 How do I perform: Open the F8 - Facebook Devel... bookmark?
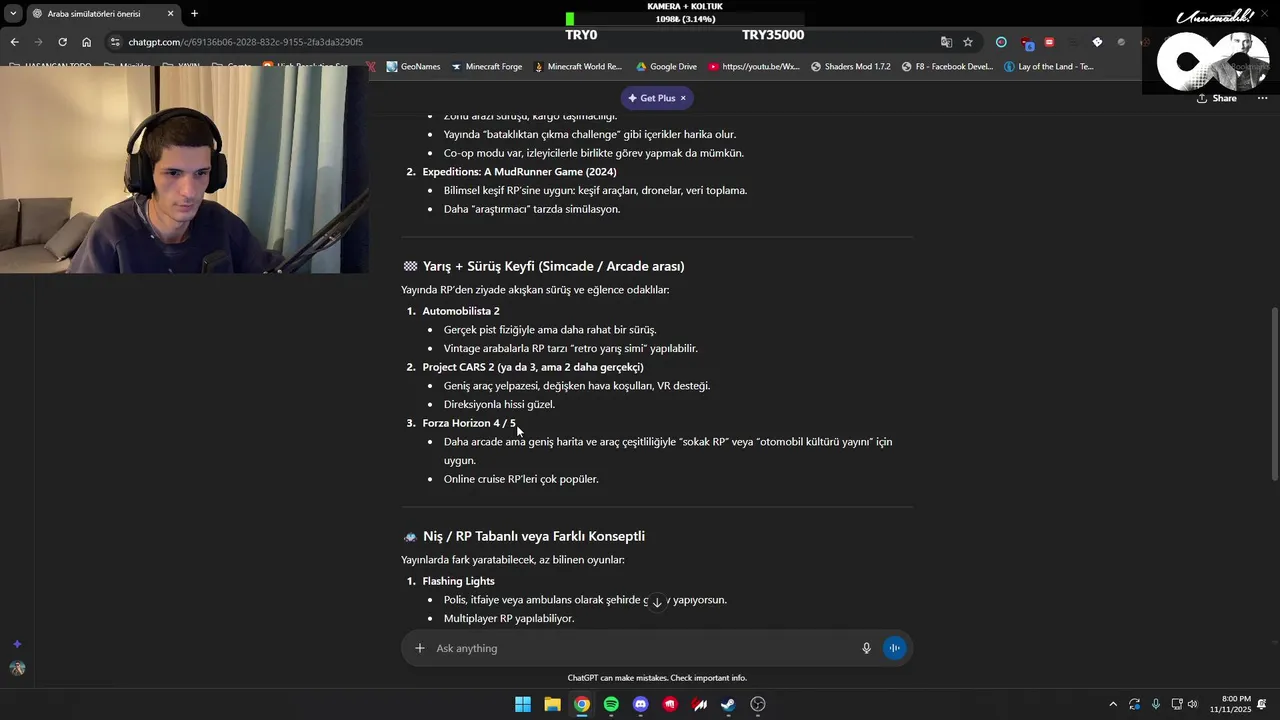[x=947, y=67]
